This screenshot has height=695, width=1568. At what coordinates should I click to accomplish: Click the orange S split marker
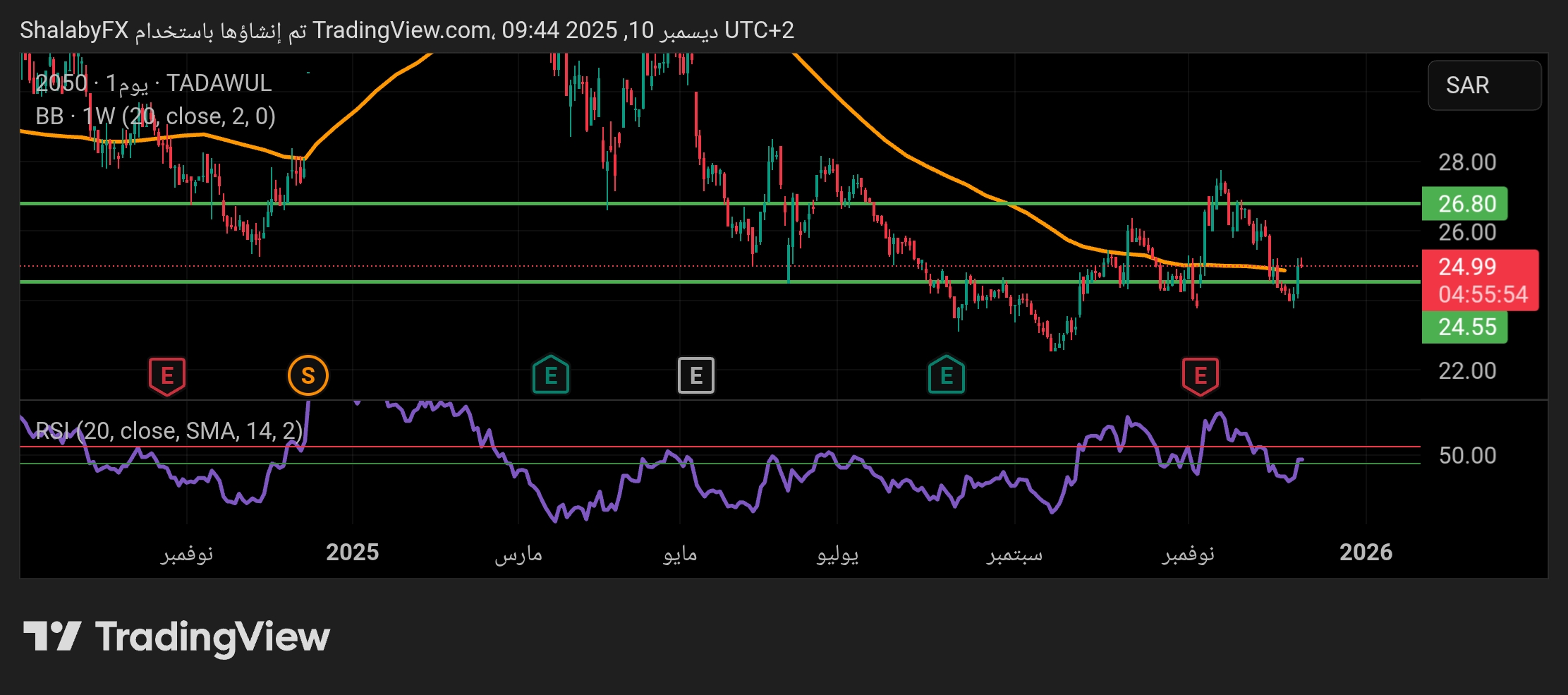click(308, 375)
